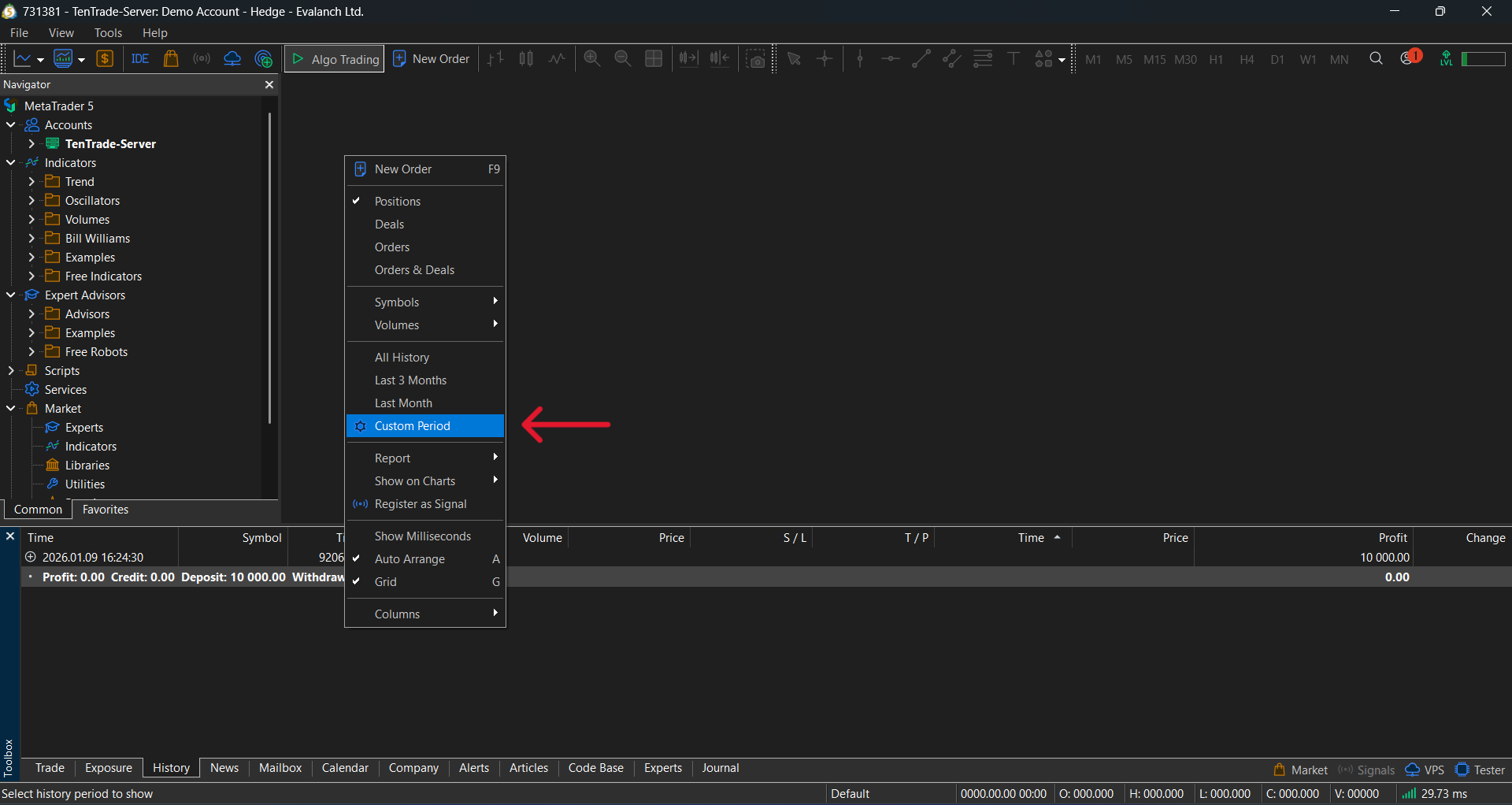The image size is (1512, 805).
Task: Select the candlestick chart icon
Action: 526,59
